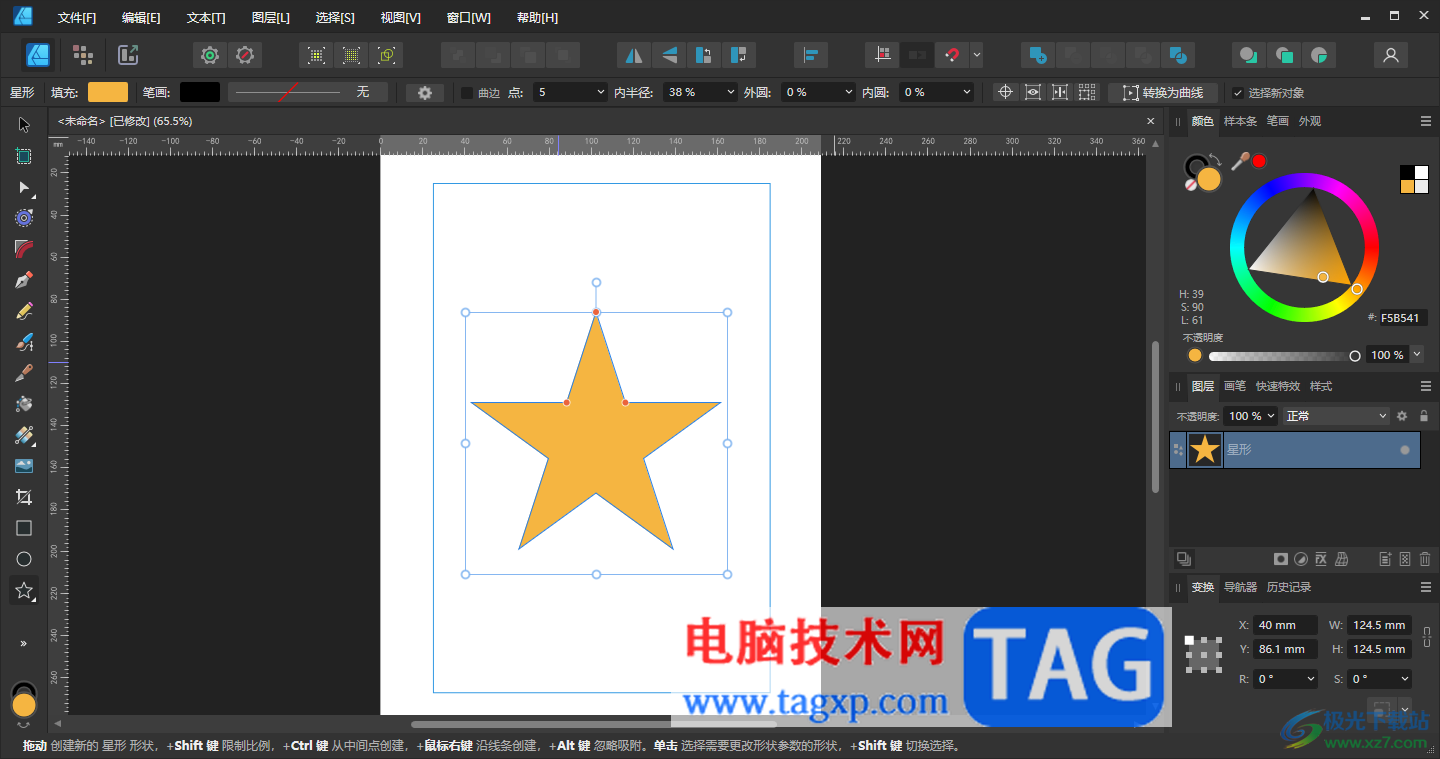Open star shape preset gear
The height and width of the screenshot is (759, 1440).
pyautogui.click(x=425, y=92)
